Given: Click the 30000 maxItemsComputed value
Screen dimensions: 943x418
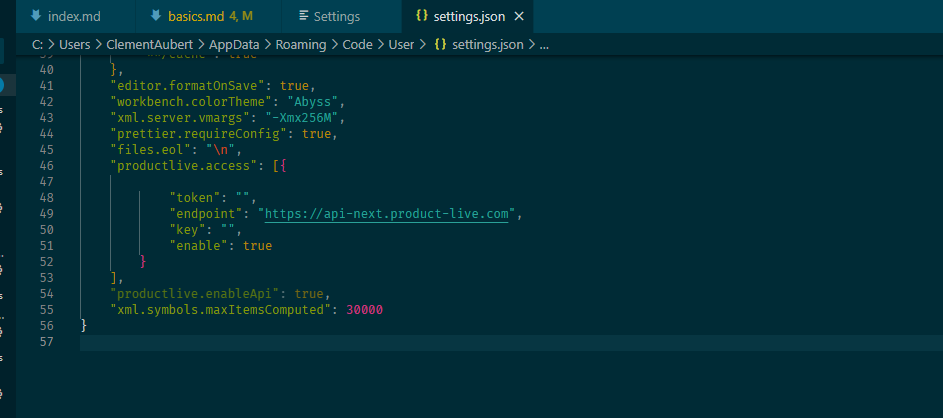Looking at the screenshot, I should pyautogui.click(x=364, y=310).
